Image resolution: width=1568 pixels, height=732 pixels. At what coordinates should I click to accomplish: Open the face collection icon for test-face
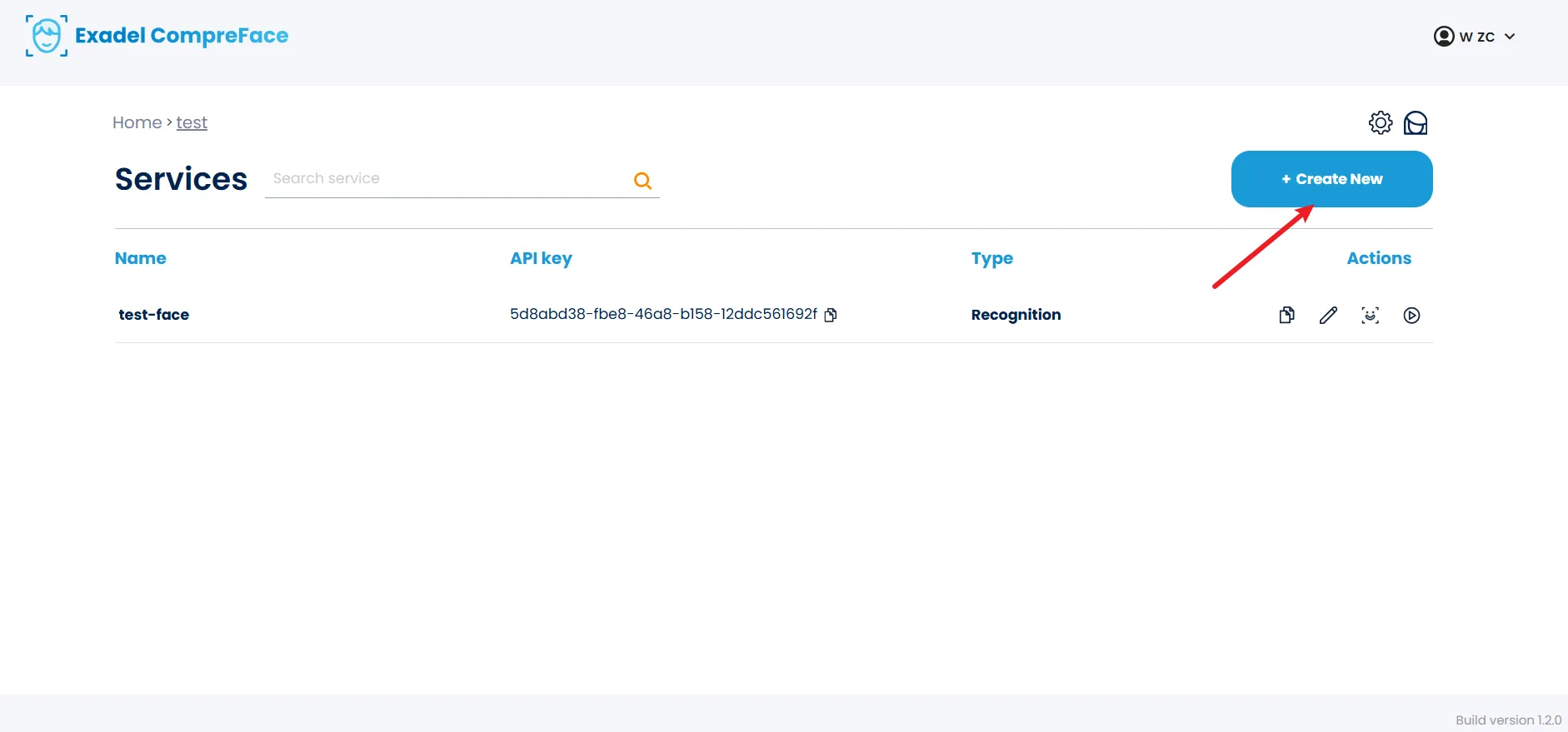[1370, 315]
